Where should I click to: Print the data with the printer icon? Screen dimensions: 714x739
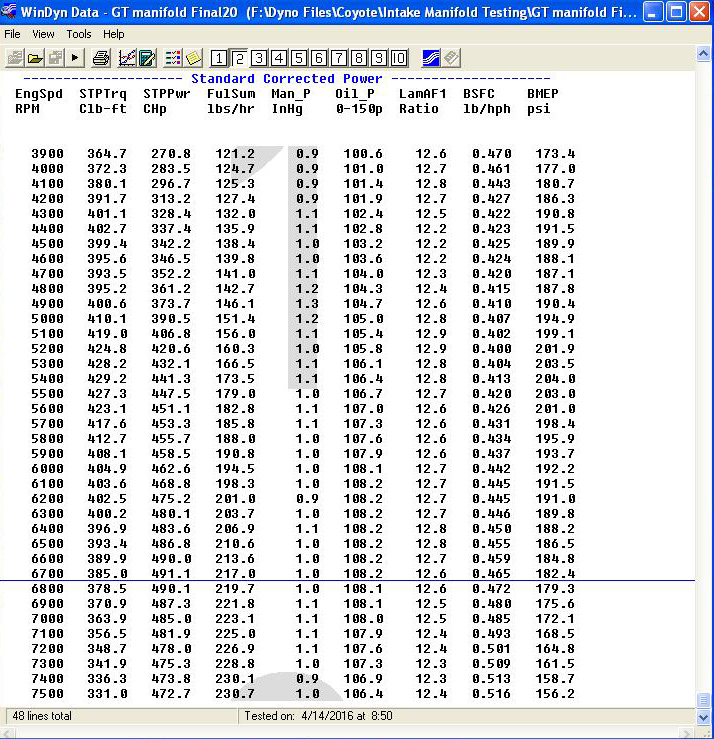100,58
